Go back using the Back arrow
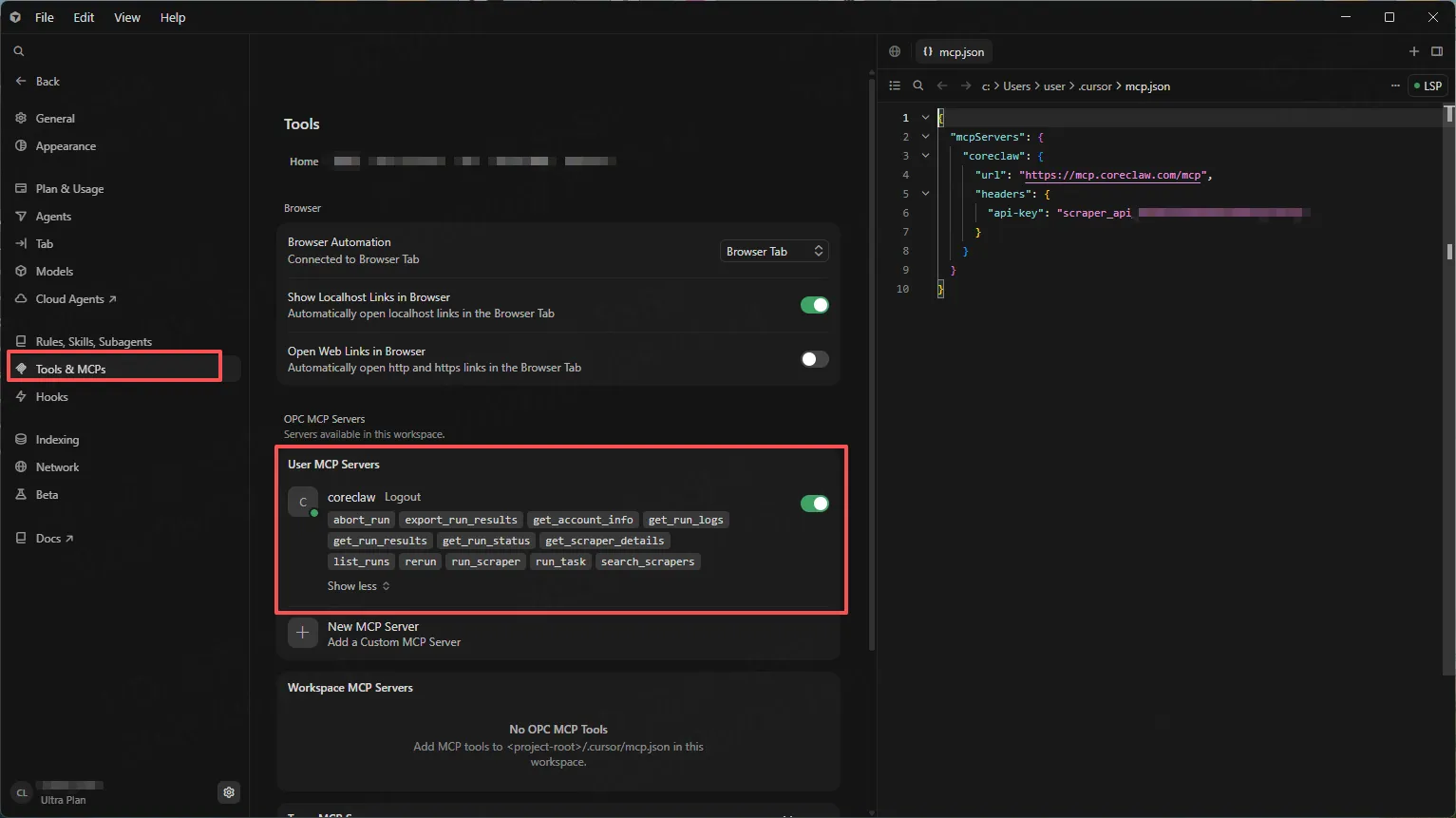 pos(37,82)
